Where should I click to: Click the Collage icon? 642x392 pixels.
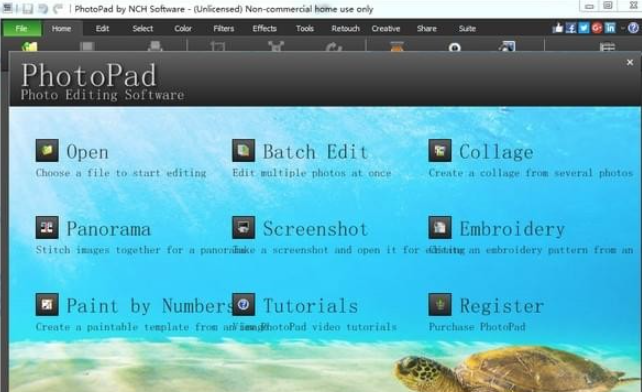tap(440, 150)
